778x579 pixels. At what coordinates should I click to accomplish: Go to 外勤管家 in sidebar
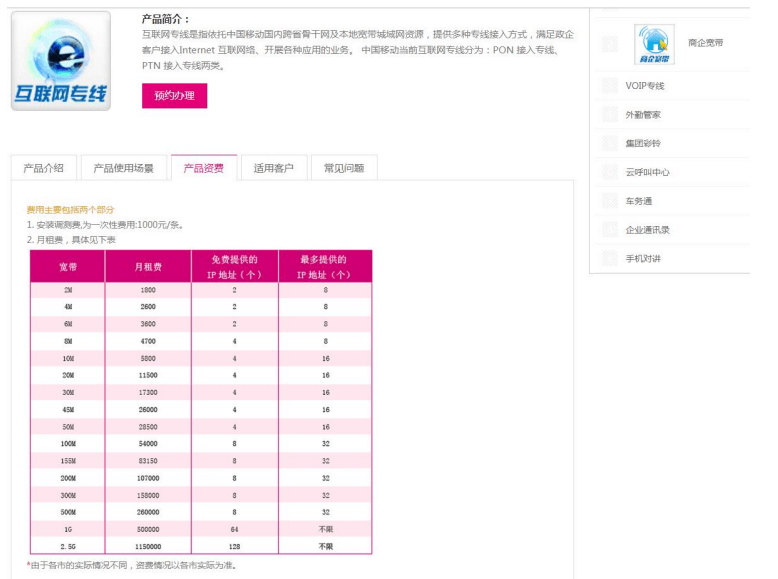[x=643, y=115]
